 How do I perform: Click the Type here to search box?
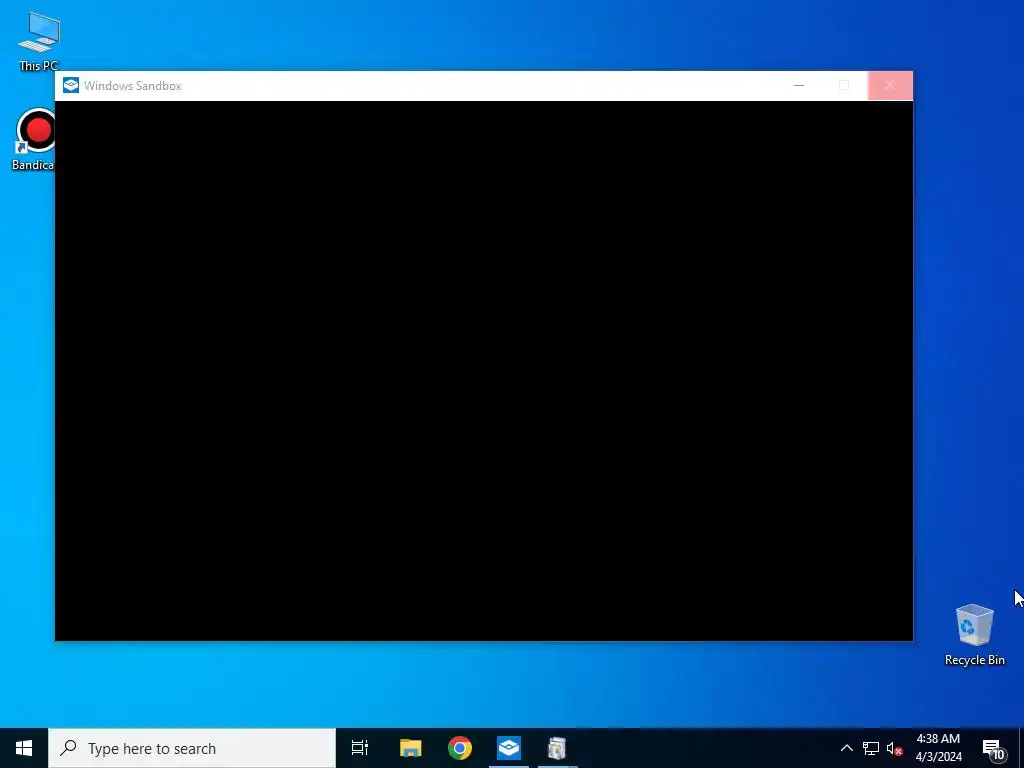(x=192, y=748)
